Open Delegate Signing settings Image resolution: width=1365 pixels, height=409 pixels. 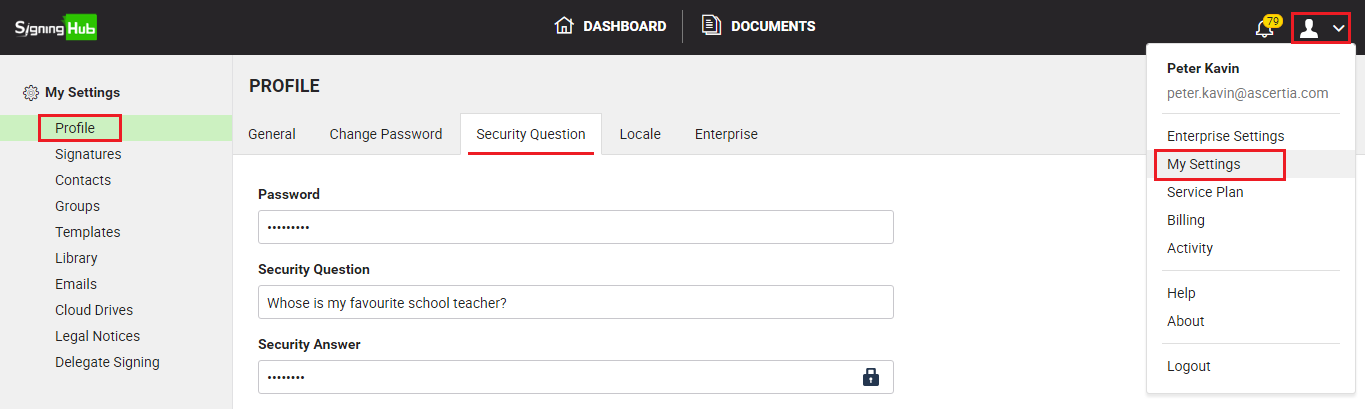click(107, 362)
